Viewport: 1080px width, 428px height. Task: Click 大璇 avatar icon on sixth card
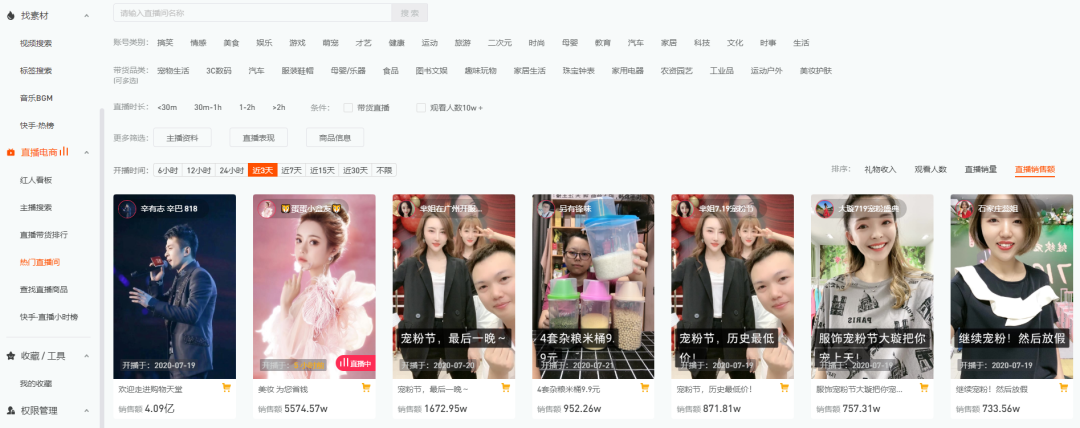pos(825,209)
